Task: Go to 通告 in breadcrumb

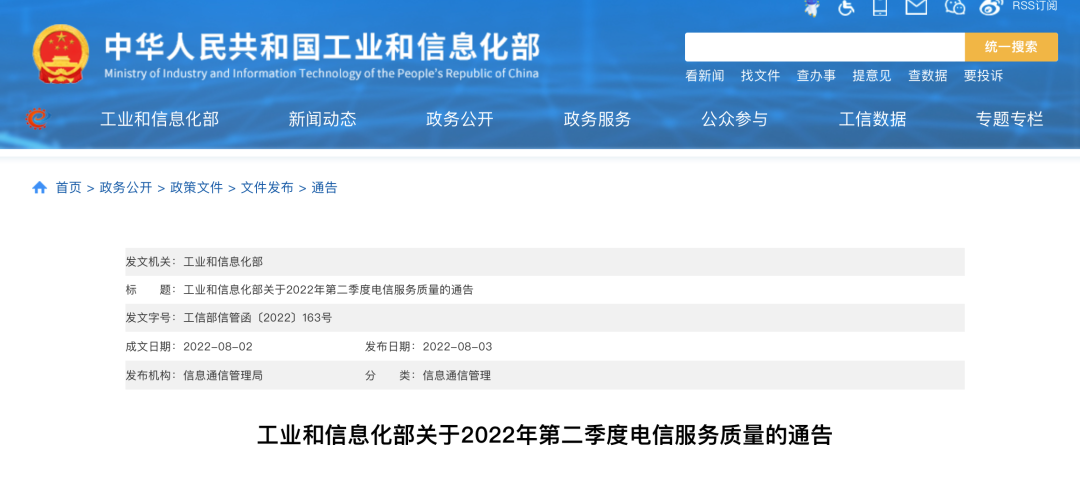Action: pos(324,187)
